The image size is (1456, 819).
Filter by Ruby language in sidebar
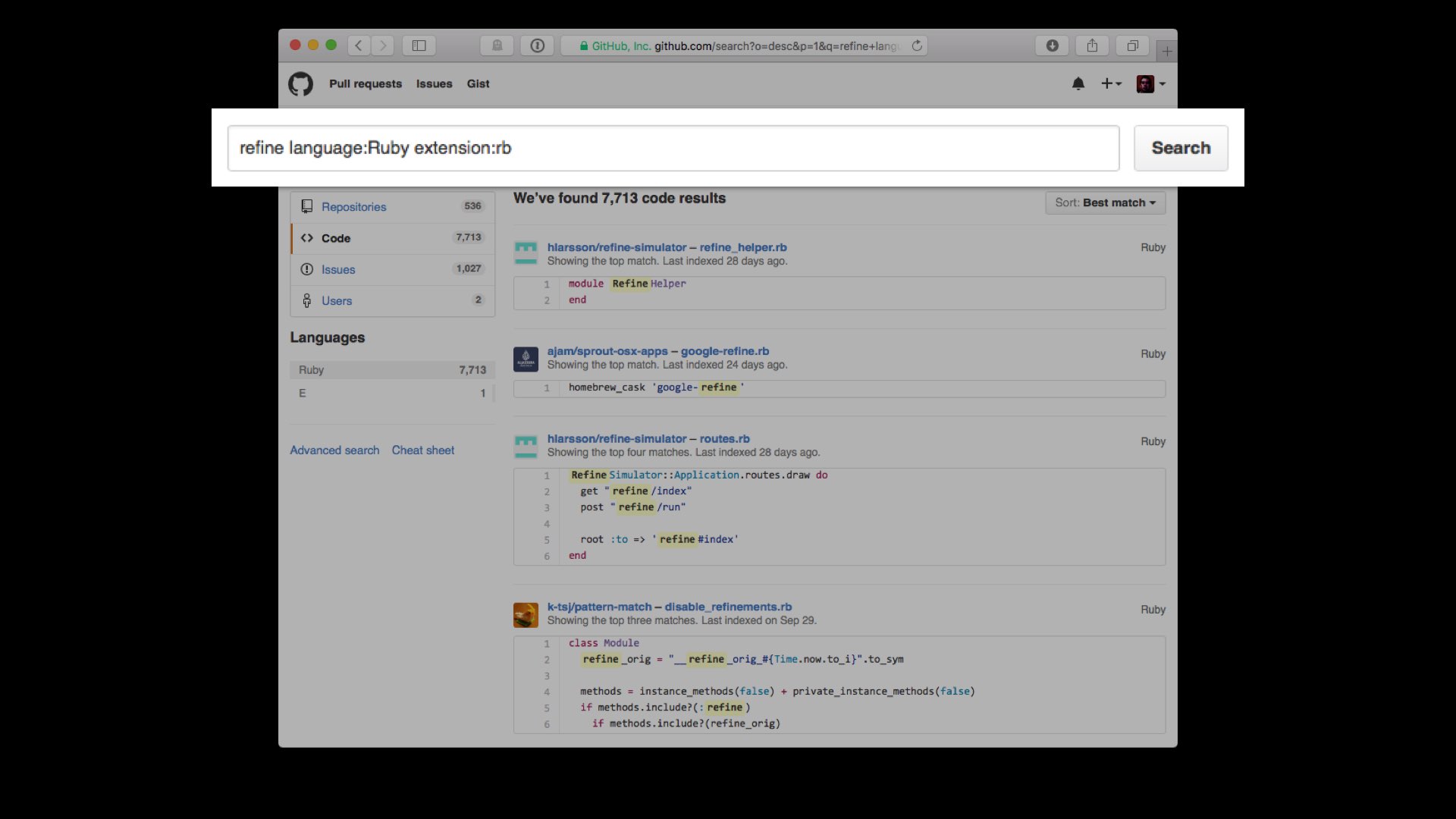(x=392, y=370)
